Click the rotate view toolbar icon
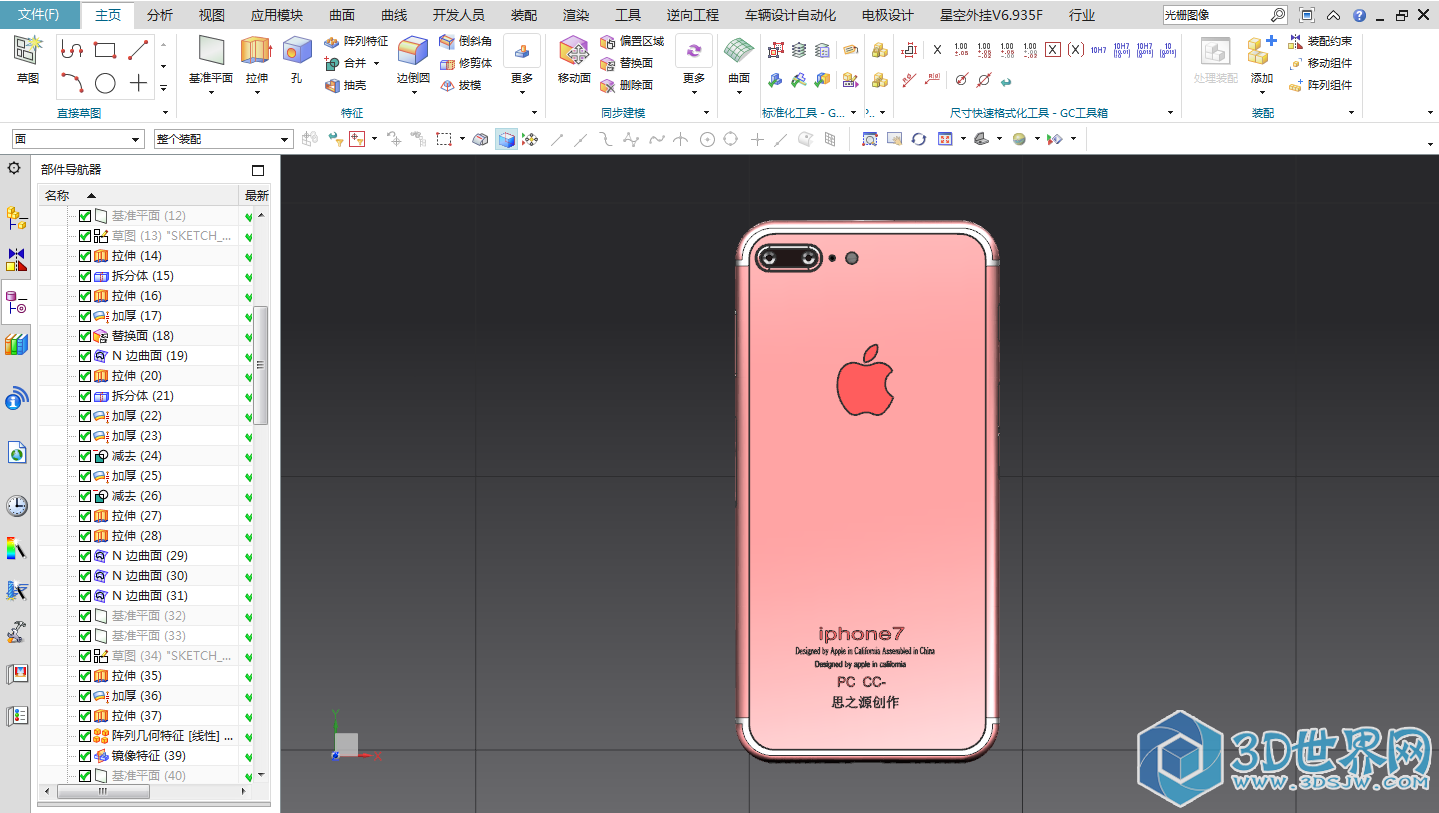 coord(919,139)
